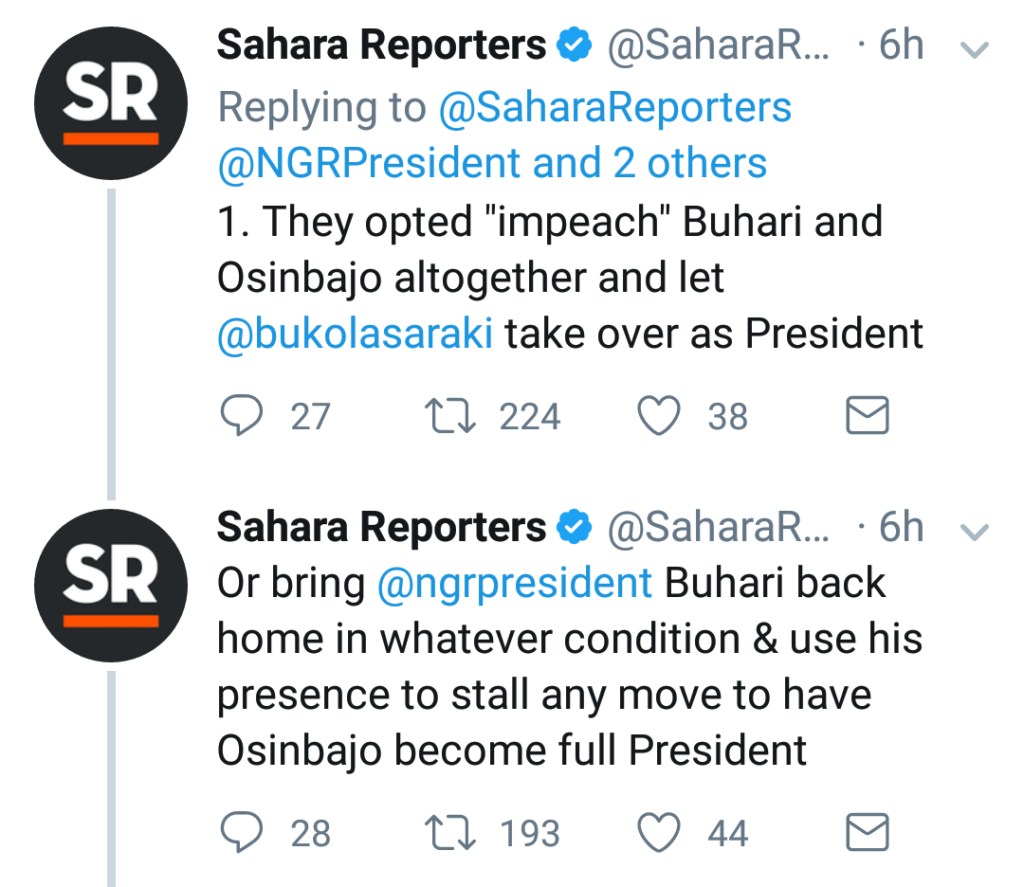1024x887 pixels.
Task: Expand the second tweet's options chevron
Action: point(974,530)
